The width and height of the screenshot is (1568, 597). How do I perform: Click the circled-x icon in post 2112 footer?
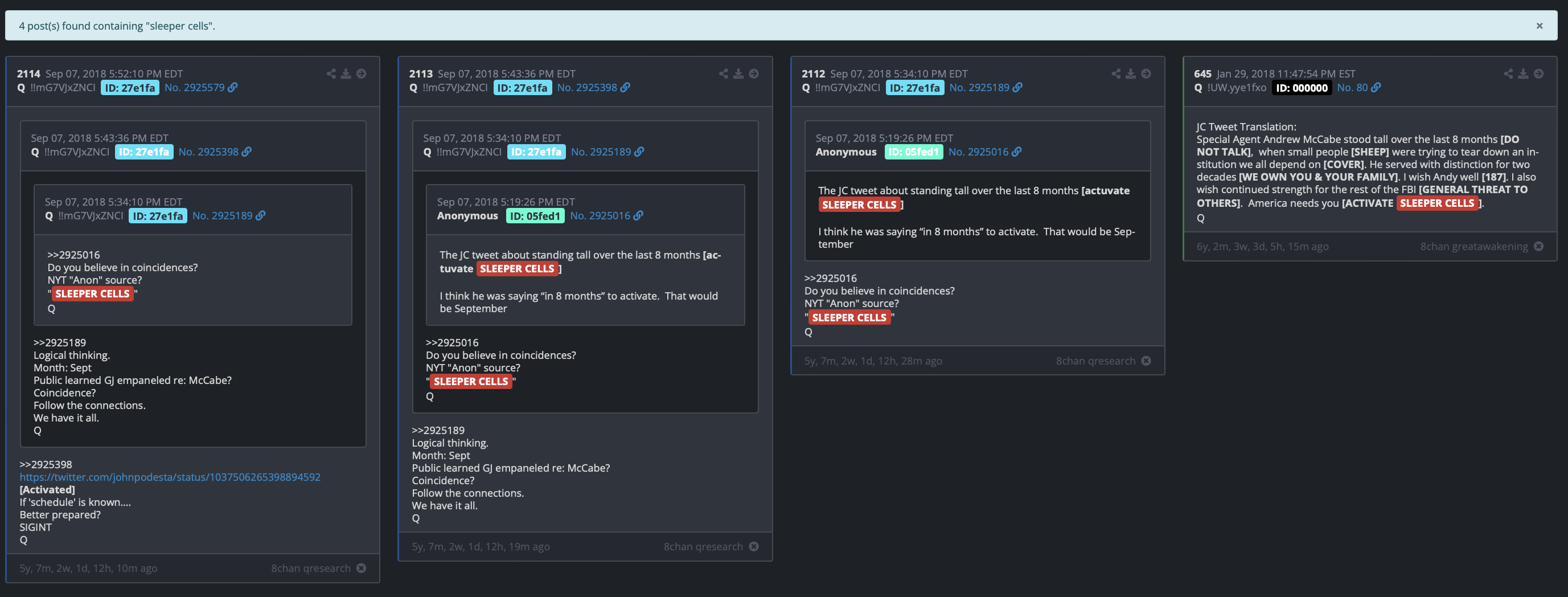pyautogui.click(x=1146, y=361)
